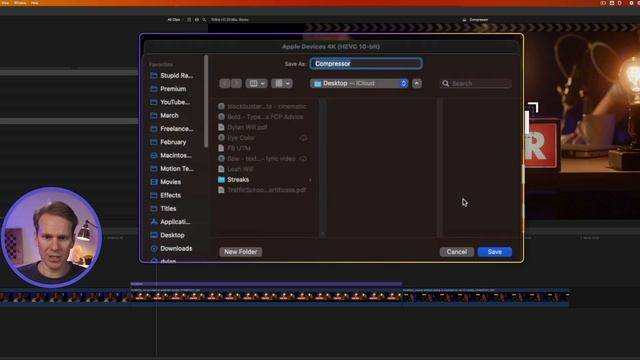Click the Save button in the dialog

click(x=495, y=252)
